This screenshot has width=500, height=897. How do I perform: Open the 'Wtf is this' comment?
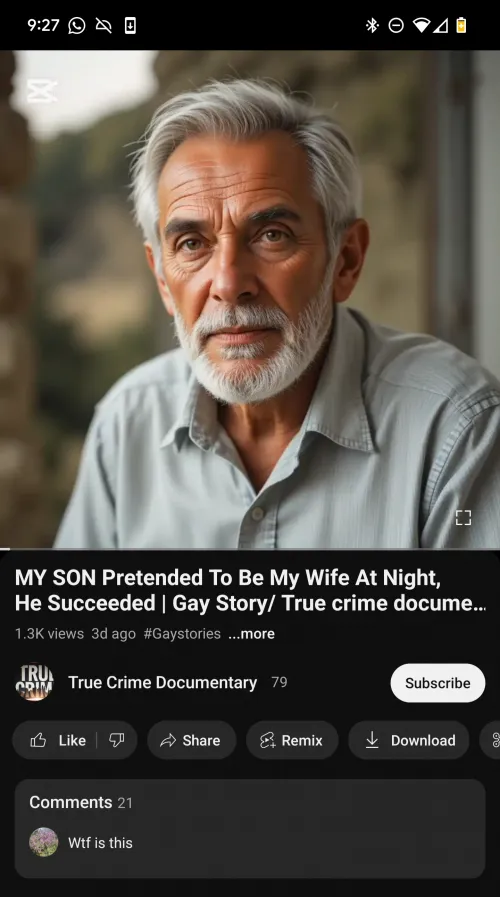coord(100,843)
